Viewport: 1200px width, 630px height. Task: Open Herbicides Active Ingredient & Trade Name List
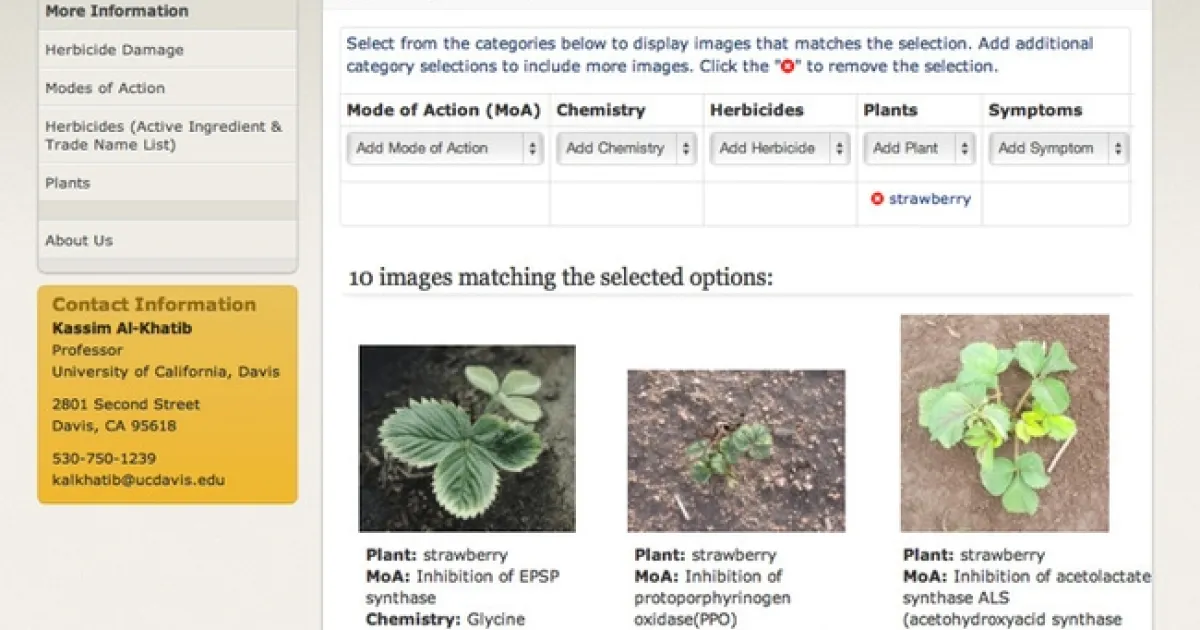[x=164, y=136]
